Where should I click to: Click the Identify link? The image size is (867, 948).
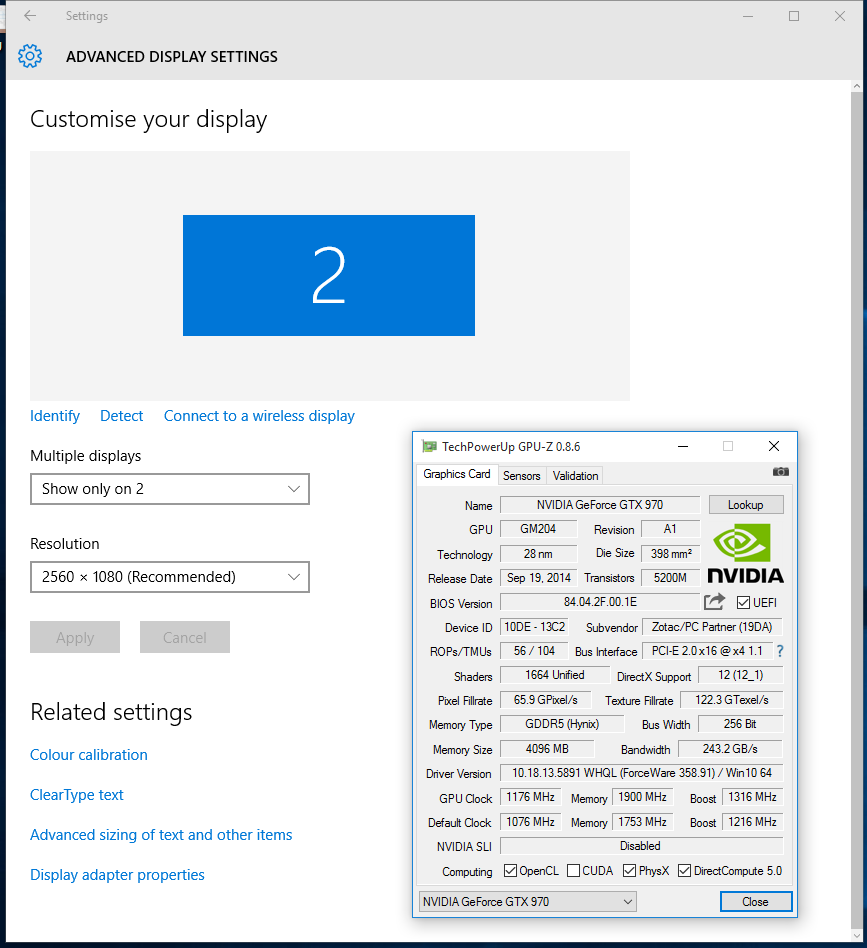pyautogui.click(x=55, y=416)
